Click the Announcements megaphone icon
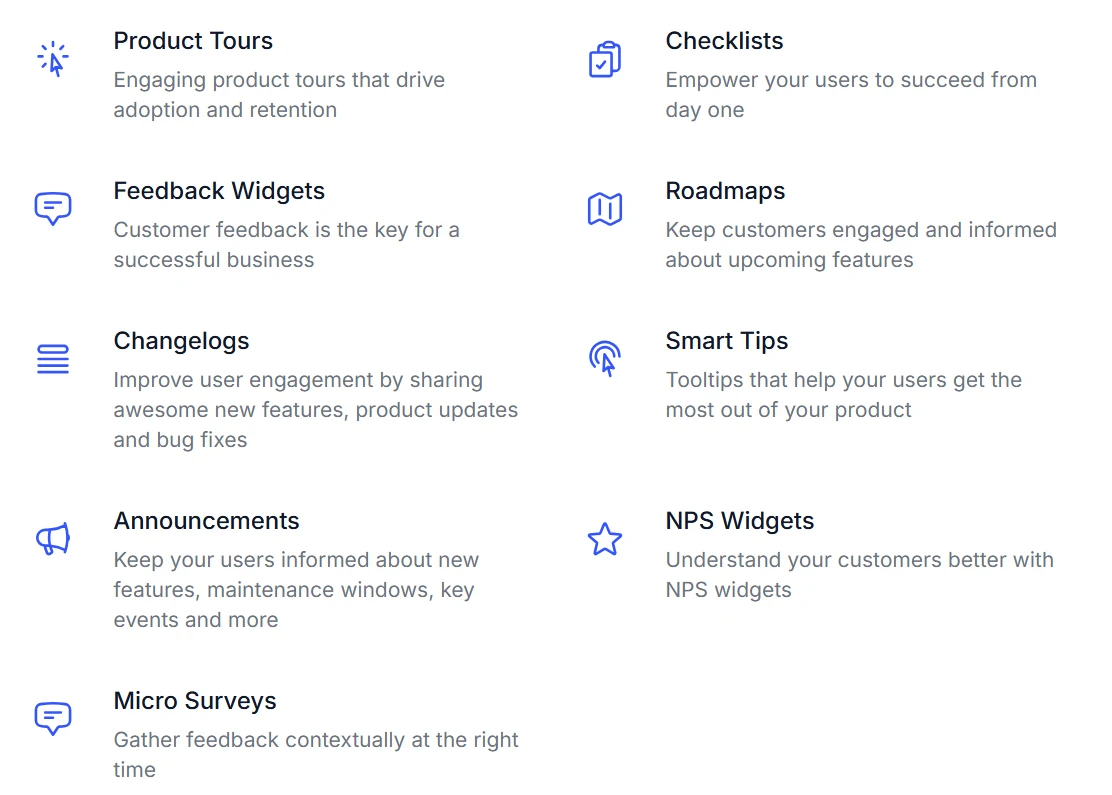 coord(53,539)
